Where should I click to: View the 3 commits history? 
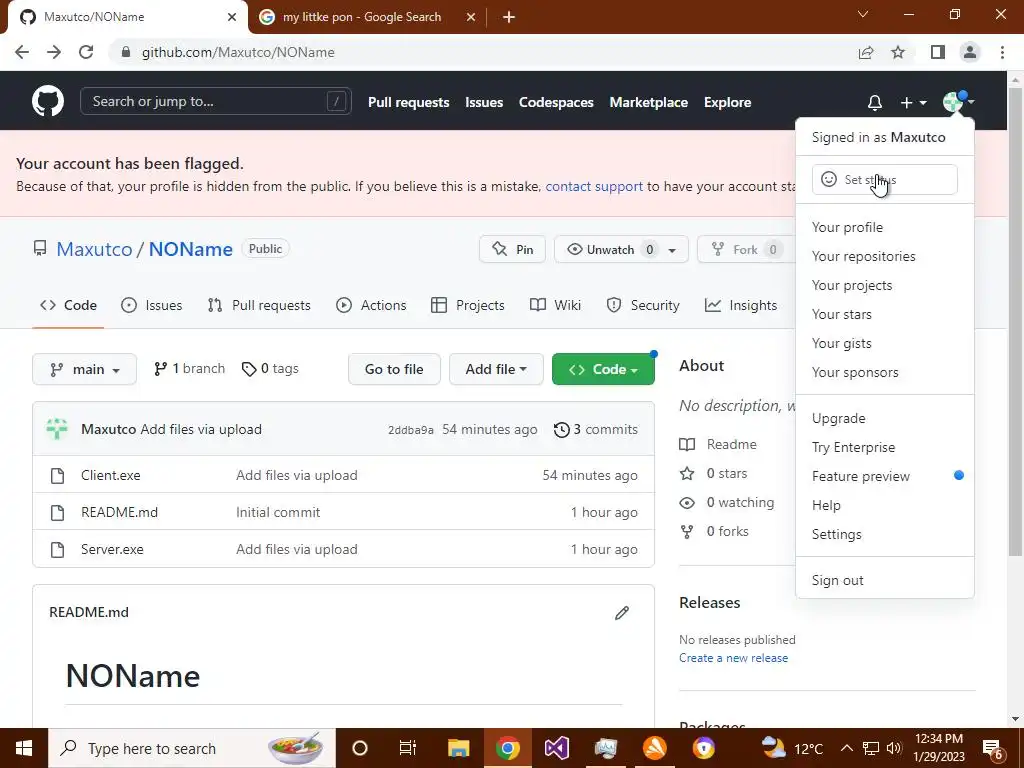click(596, 430)
